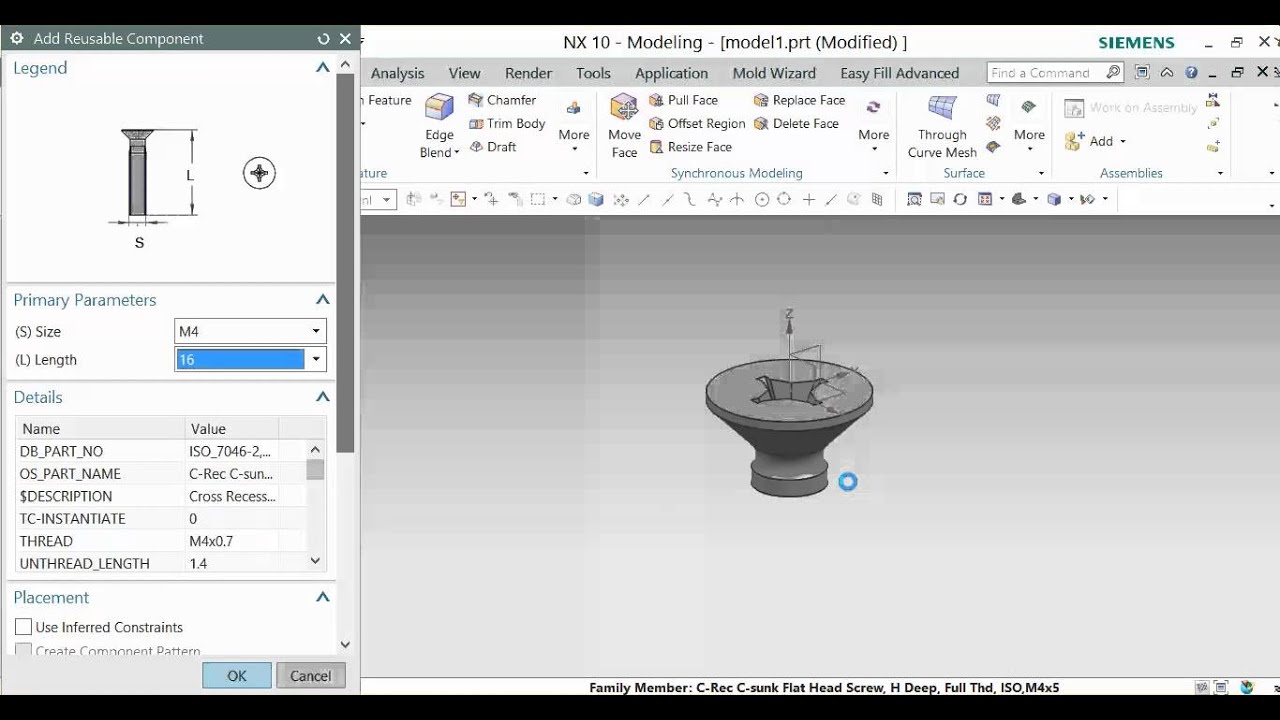The height and width of the screenshot is (720, 1280).
Task: Select the Draft tool
Action: point(492,146)
